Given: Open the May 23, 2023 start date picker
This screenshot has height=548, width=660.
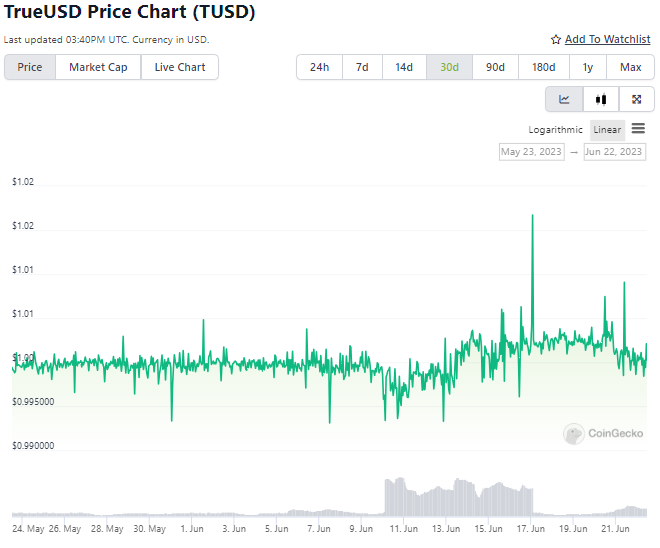Looking at the screenshot, I should pyautogui.click(x=532, y=152).
